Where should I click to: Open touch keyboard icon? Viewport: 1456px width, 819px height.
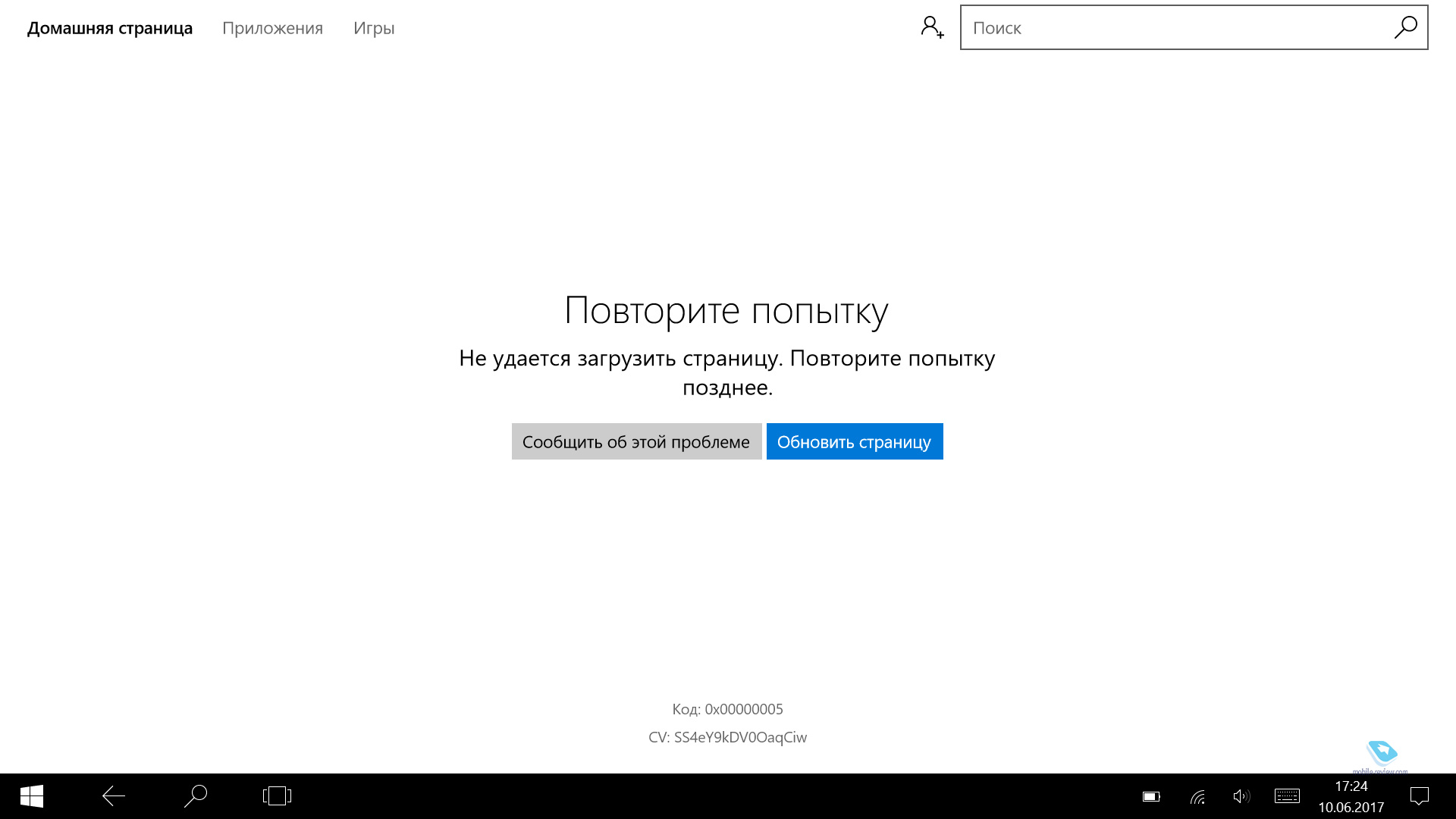[x=1287, y=796]
